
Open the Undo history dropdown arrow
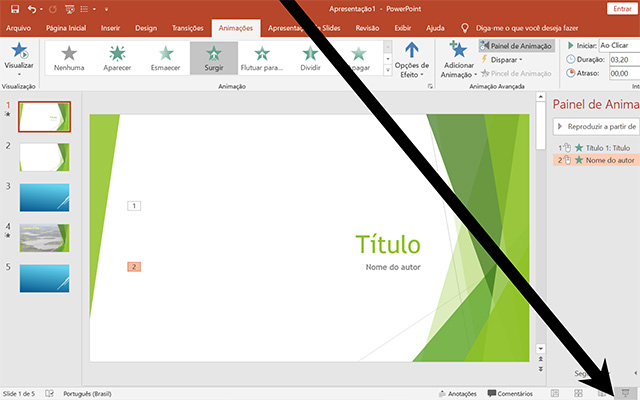[x=41, y=9]
